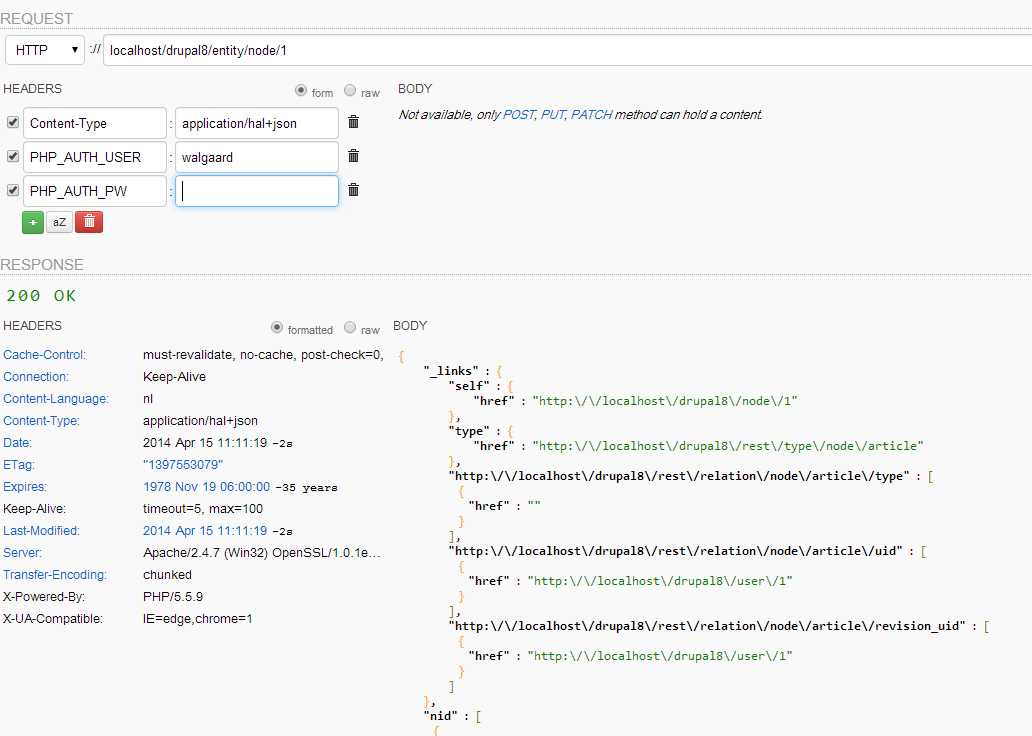The image size is (1032, 736).
Task: Edit the Content-Type header name field
Action: click(x=95, y=123)
